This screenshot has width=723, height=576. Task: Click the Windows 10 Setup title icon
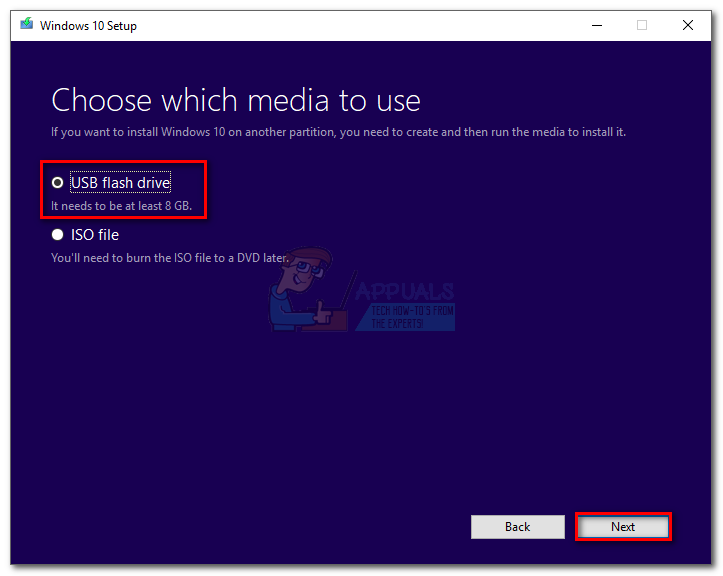pyautogui.click(x=27, y=24)
